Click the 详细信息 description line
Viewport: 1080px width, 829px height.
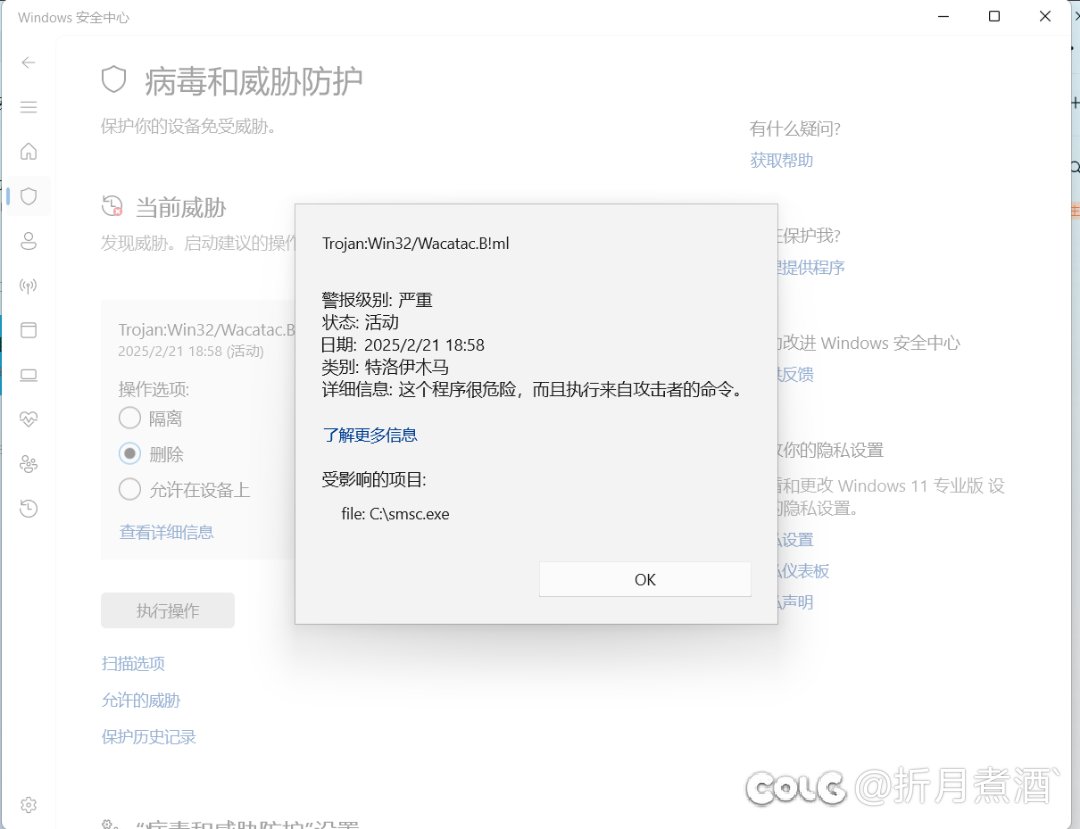tap(533, 390)
